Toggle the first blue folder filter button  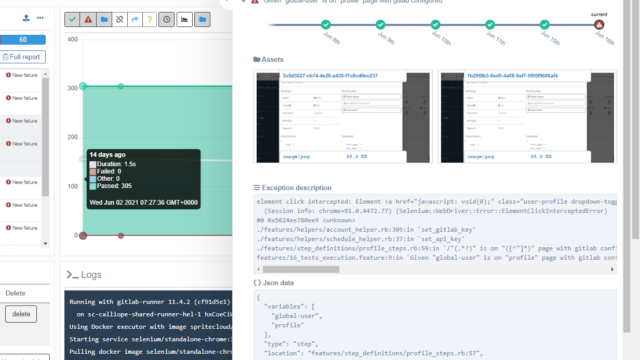104,19
